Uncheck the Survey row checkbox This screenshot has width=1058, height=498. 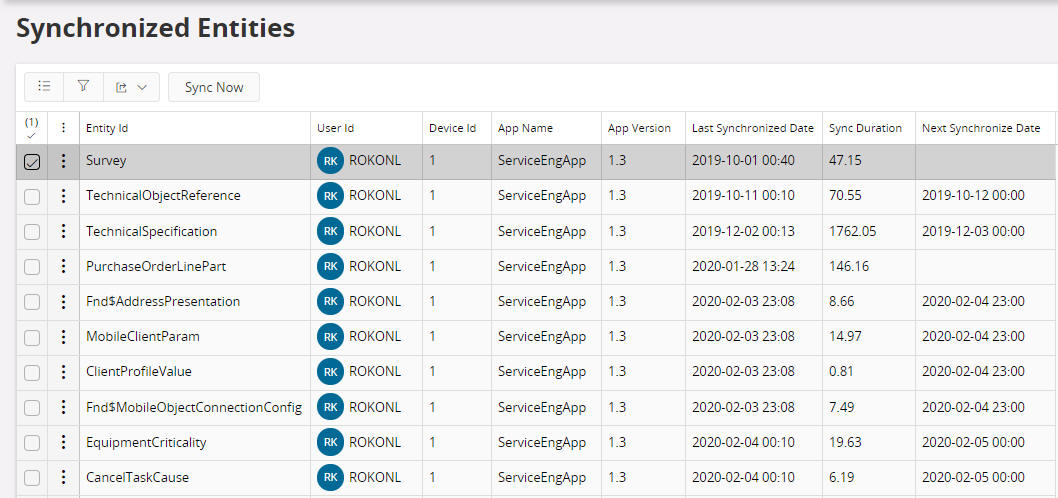pyautogui.click(x=32, y=162)
